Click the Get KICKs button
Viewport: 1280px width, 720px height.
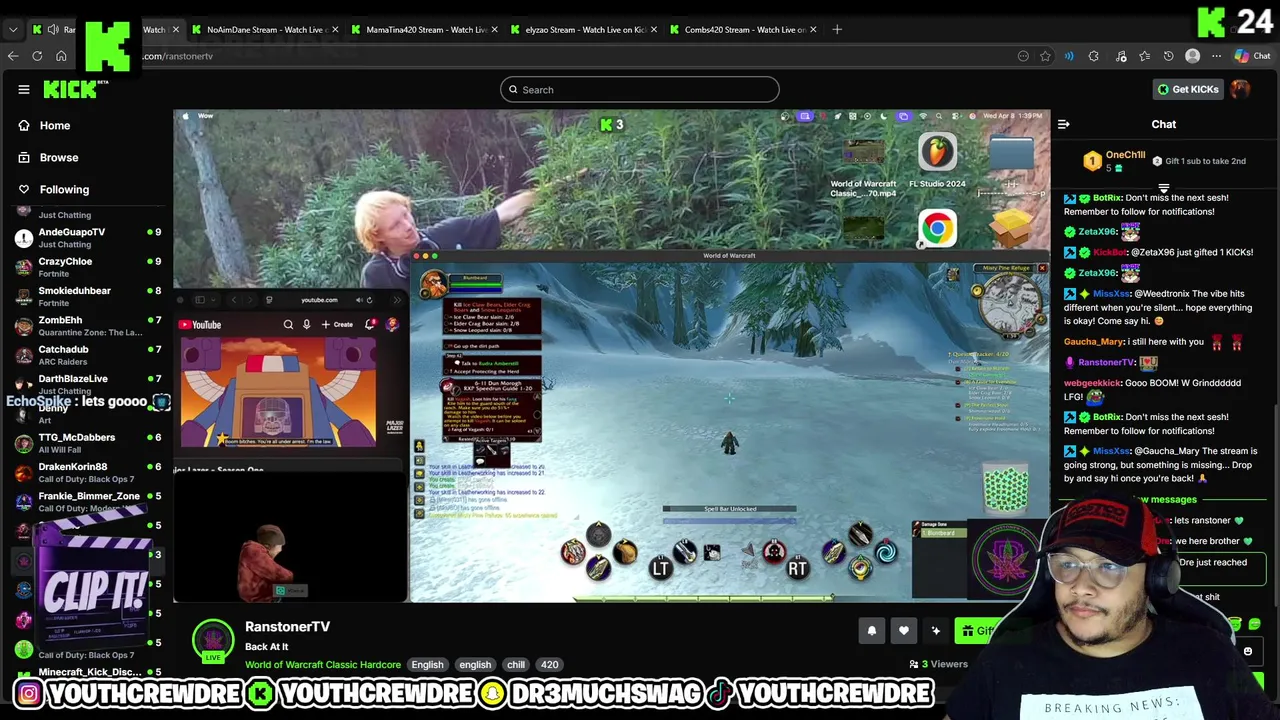pos(1188,89)
